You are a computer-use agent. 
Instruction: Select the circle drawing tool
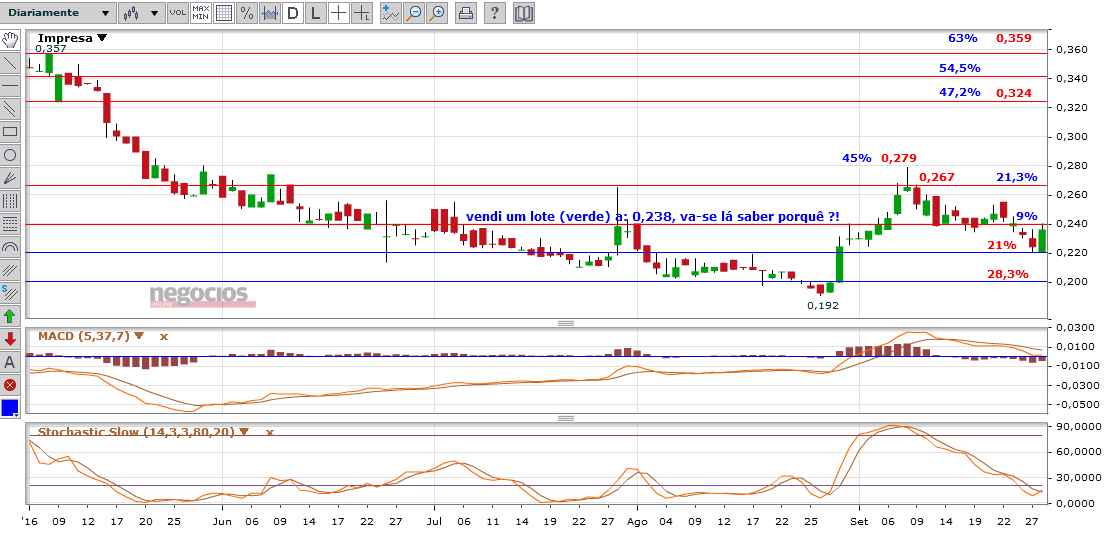(x=10, y=155)
